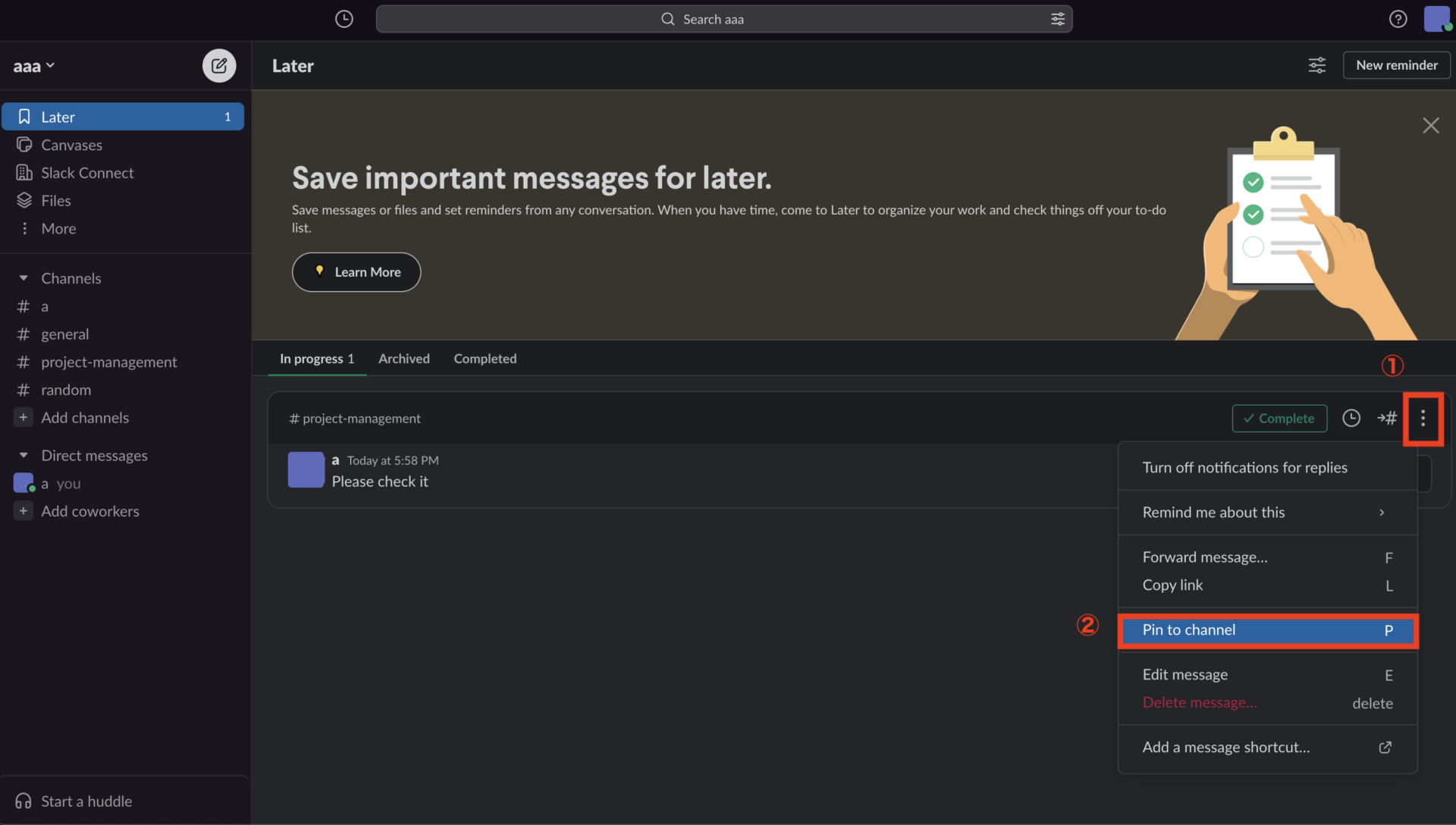Select Pin to channel from the menu
This screenshot has width=1456, height=825.
tap(1189, 630)
